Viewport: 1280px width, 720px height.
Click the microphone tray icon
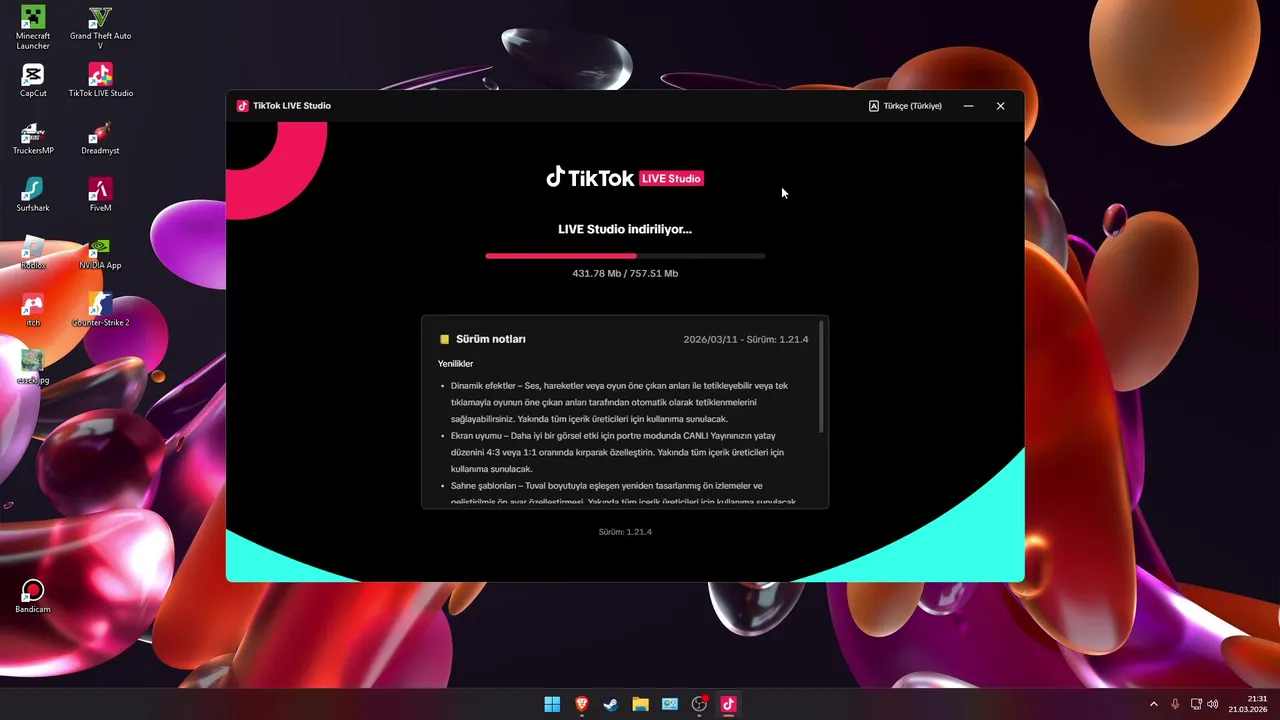coord(1175,704)
